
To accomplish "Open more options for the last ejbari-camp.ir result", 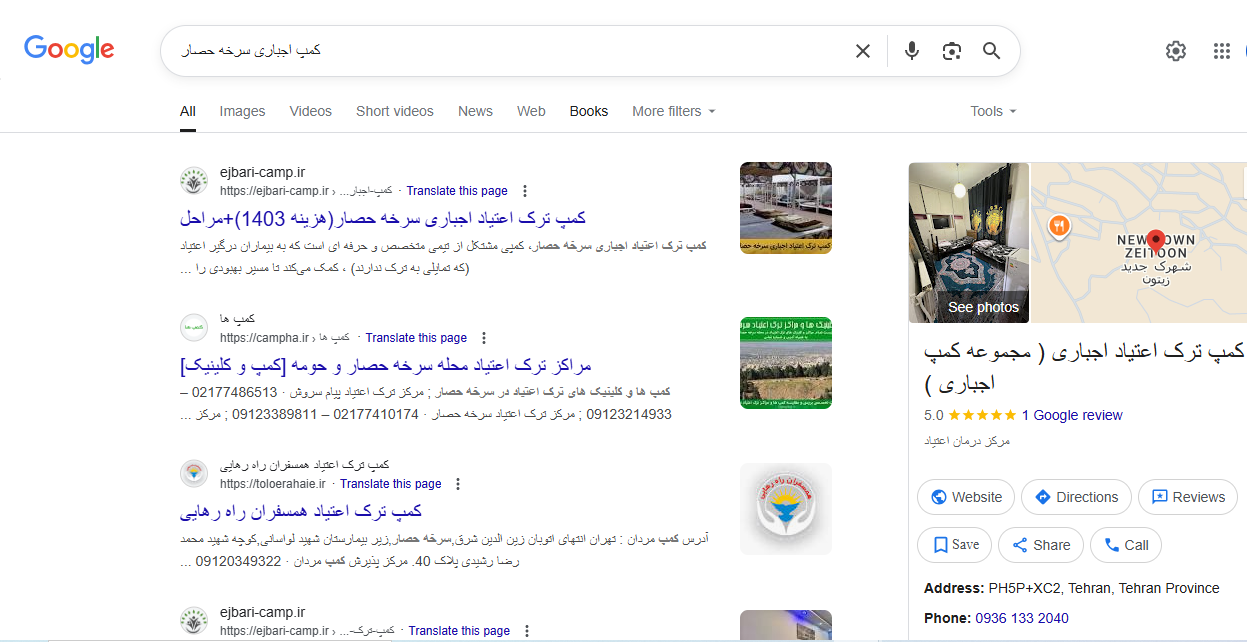I will click(527, 631).
